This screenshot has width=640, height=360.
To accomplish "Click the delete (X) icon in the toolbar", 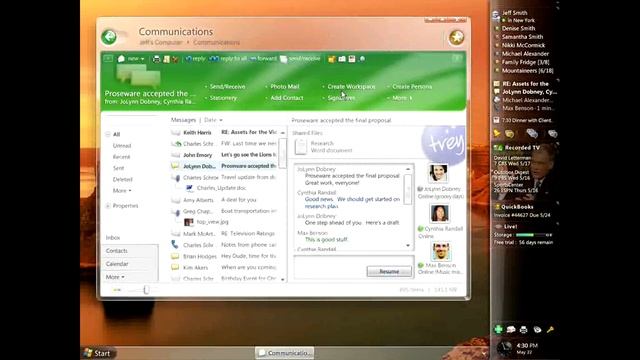I will tap(175, 59).
